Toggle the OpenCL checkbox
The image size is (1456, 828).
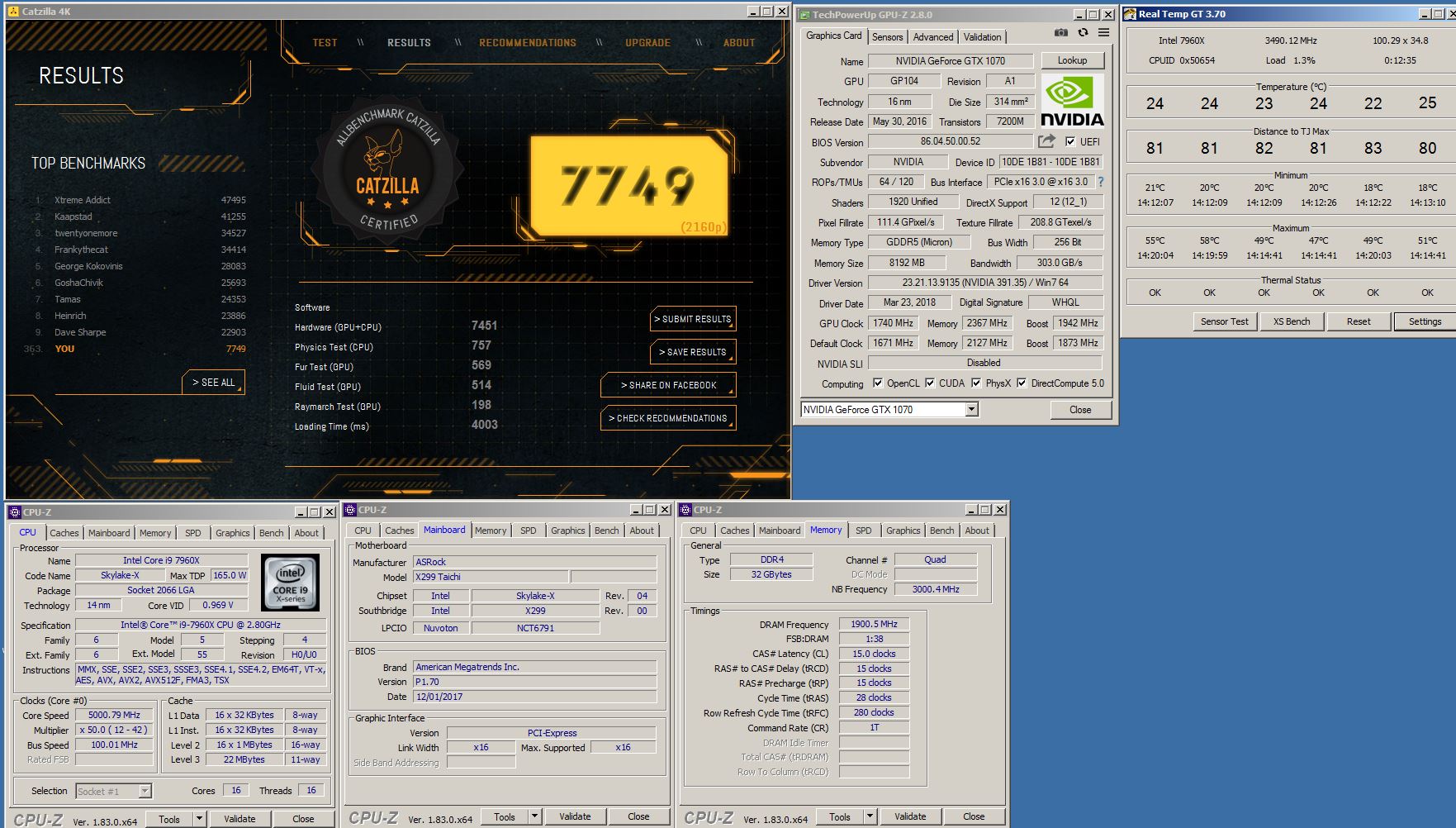[x=877, y=383]
